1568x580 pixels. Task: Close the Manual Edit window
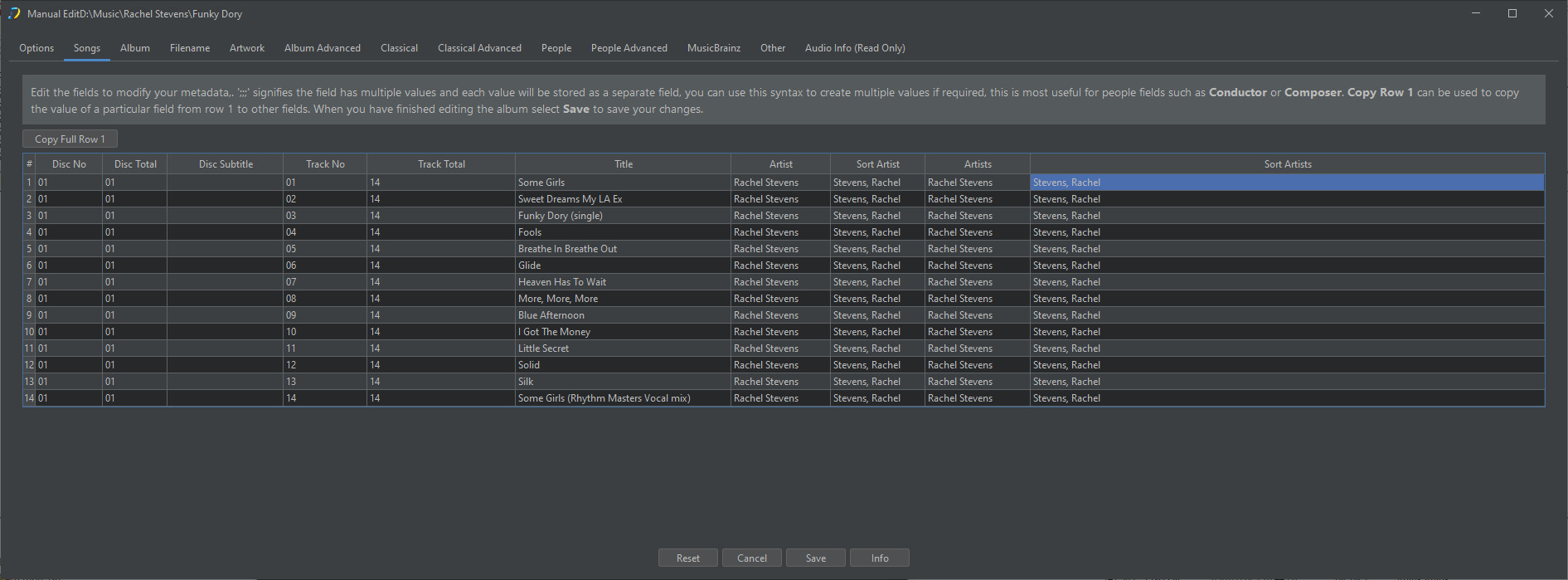(1548, 13)
